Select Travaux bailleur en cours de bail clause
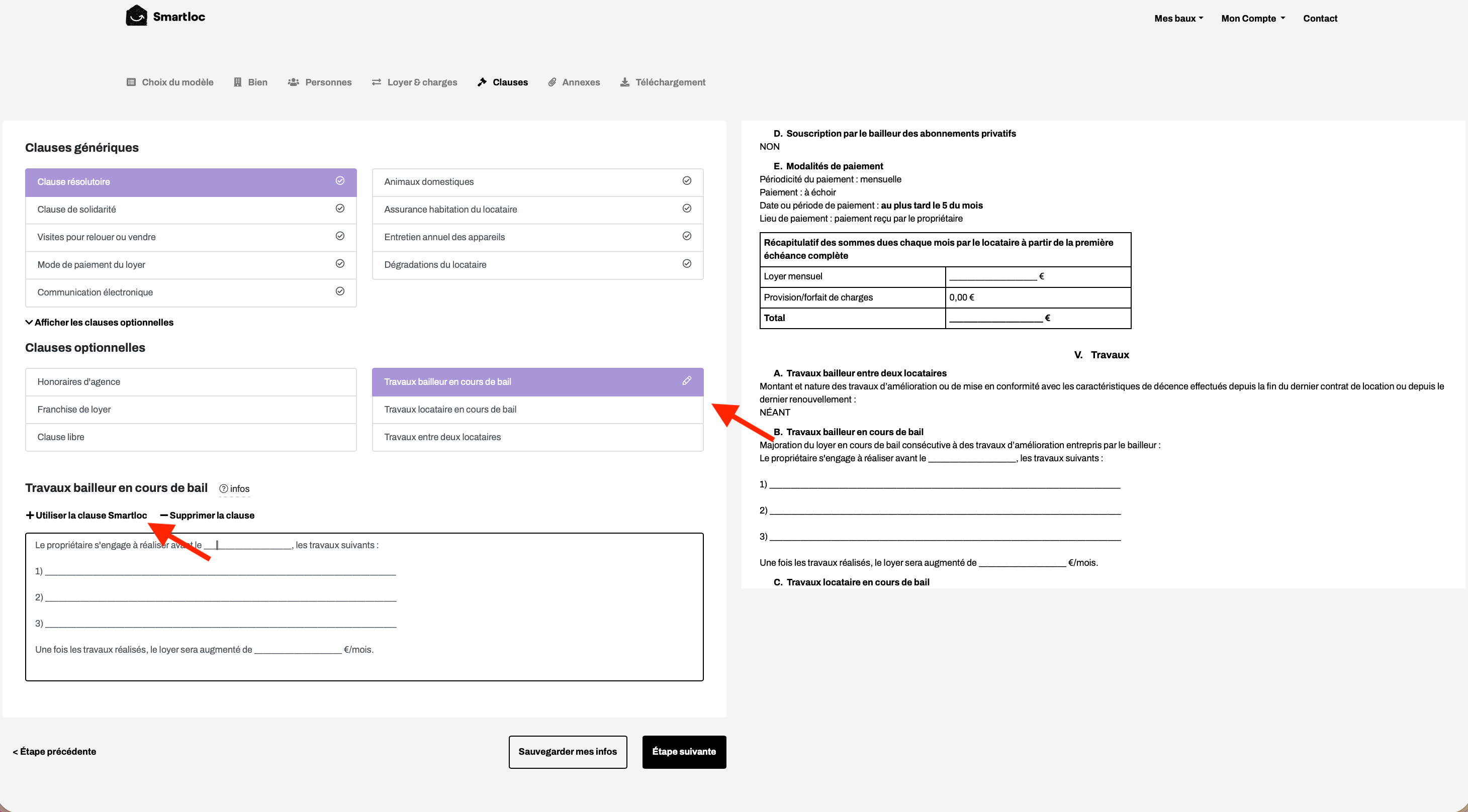 point(537,381)
